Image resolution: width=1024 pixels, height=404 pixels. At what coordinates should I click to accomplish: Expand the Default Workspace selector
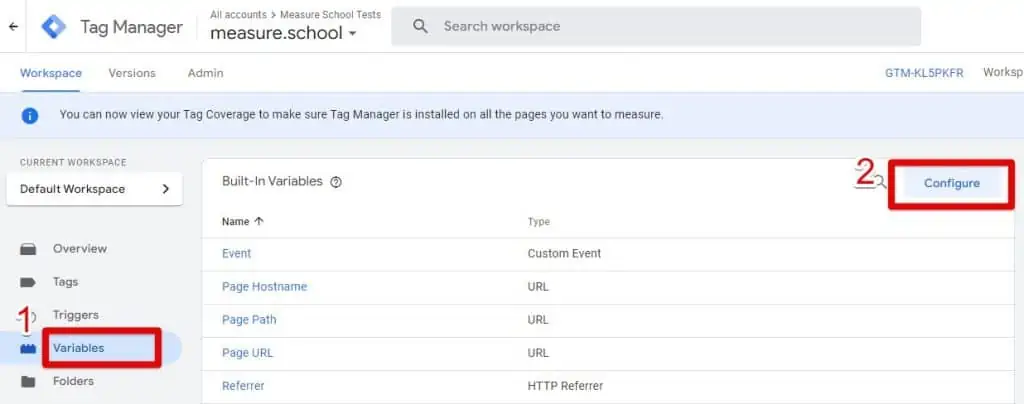pos(94,189)
